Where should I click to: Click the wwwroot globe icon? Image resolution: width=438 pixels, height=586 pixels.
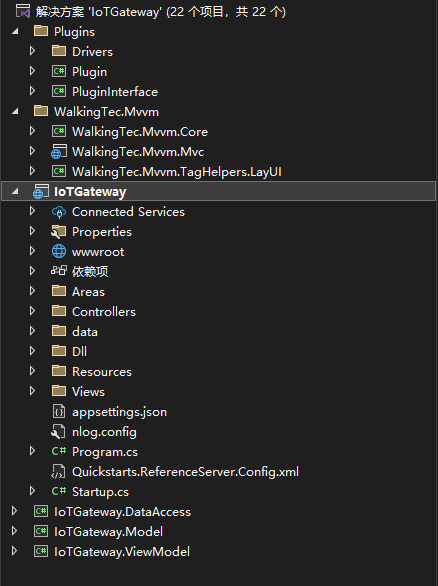tap(59, 251)
